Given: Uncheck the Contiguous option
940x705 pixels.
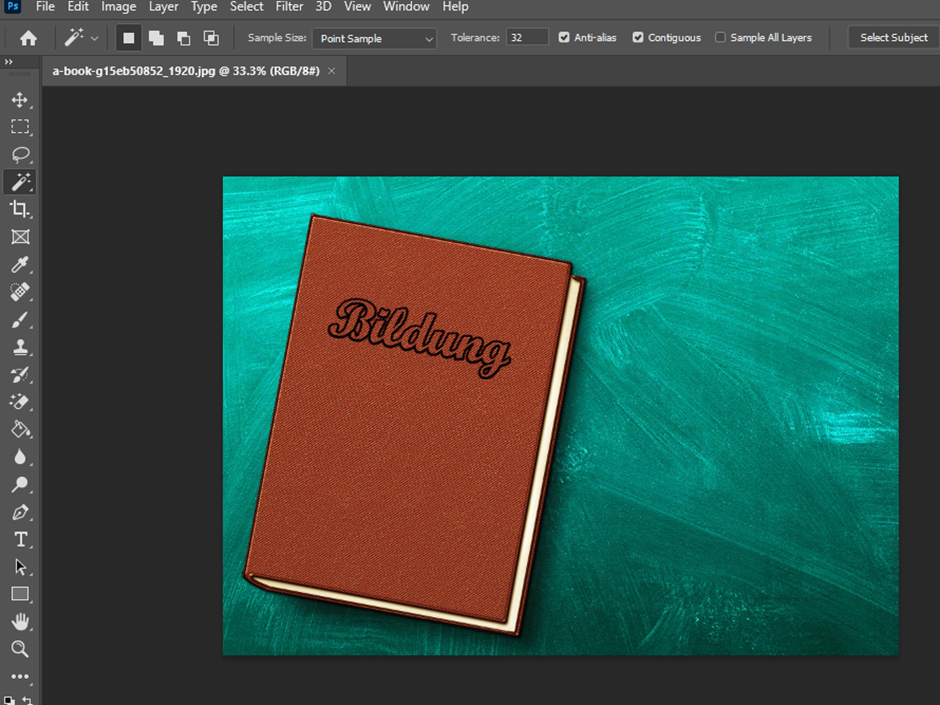Looking at the screenshot, I should [638, 37].
